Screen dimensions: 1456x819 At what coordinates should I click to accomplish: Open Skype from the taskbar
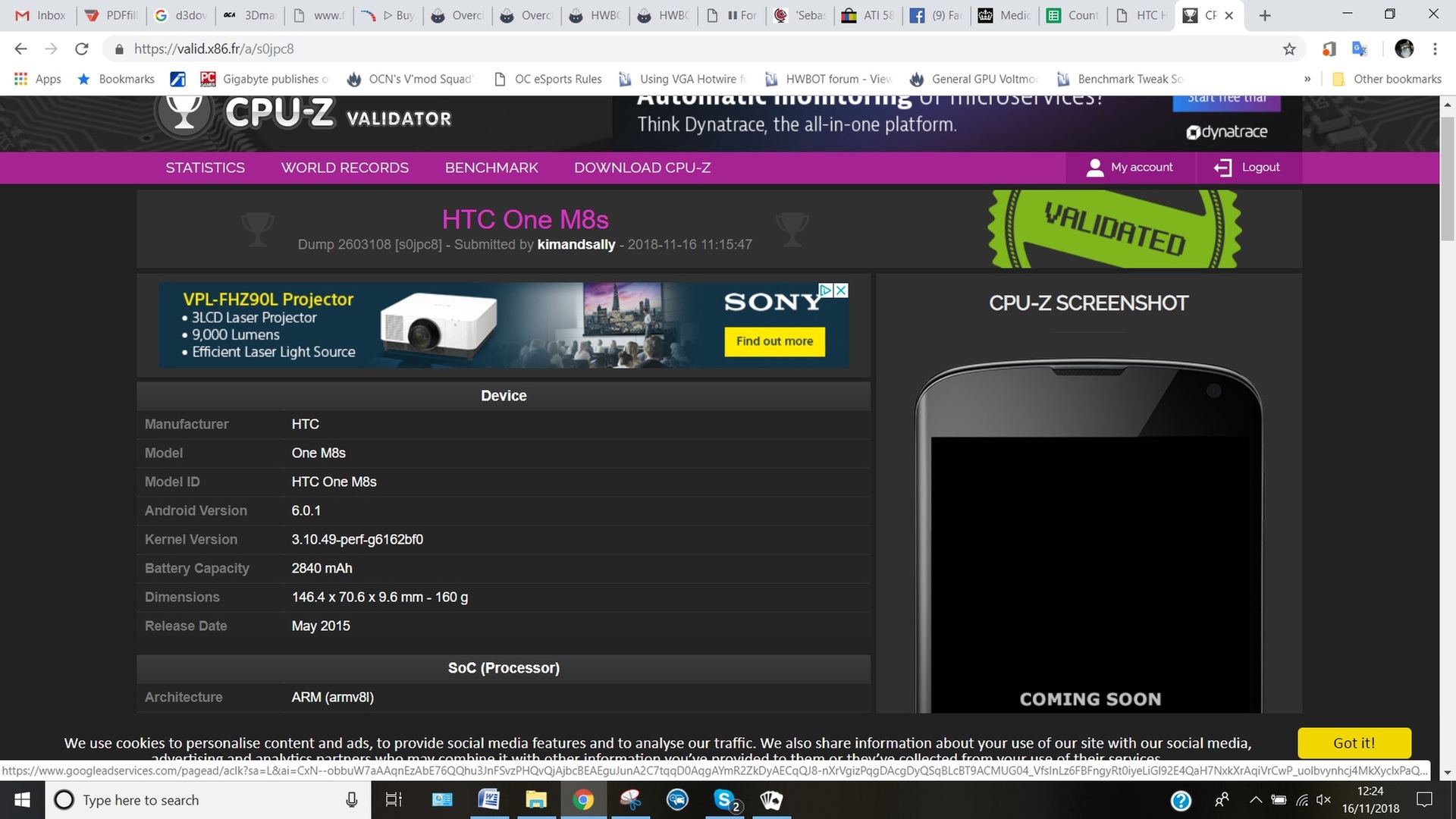click(725, 800)
